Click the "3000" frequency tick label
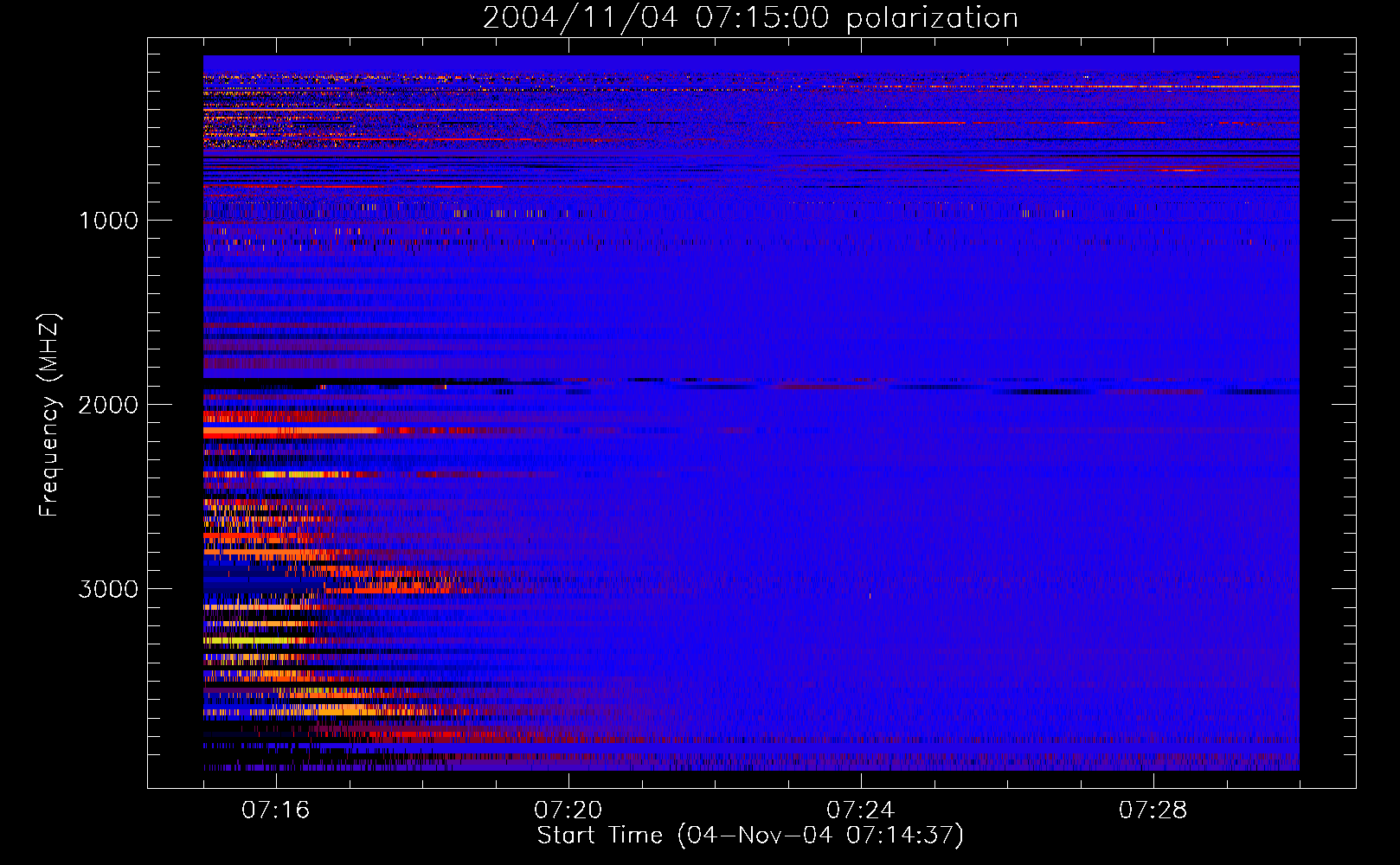 click(x=108, y=589)
